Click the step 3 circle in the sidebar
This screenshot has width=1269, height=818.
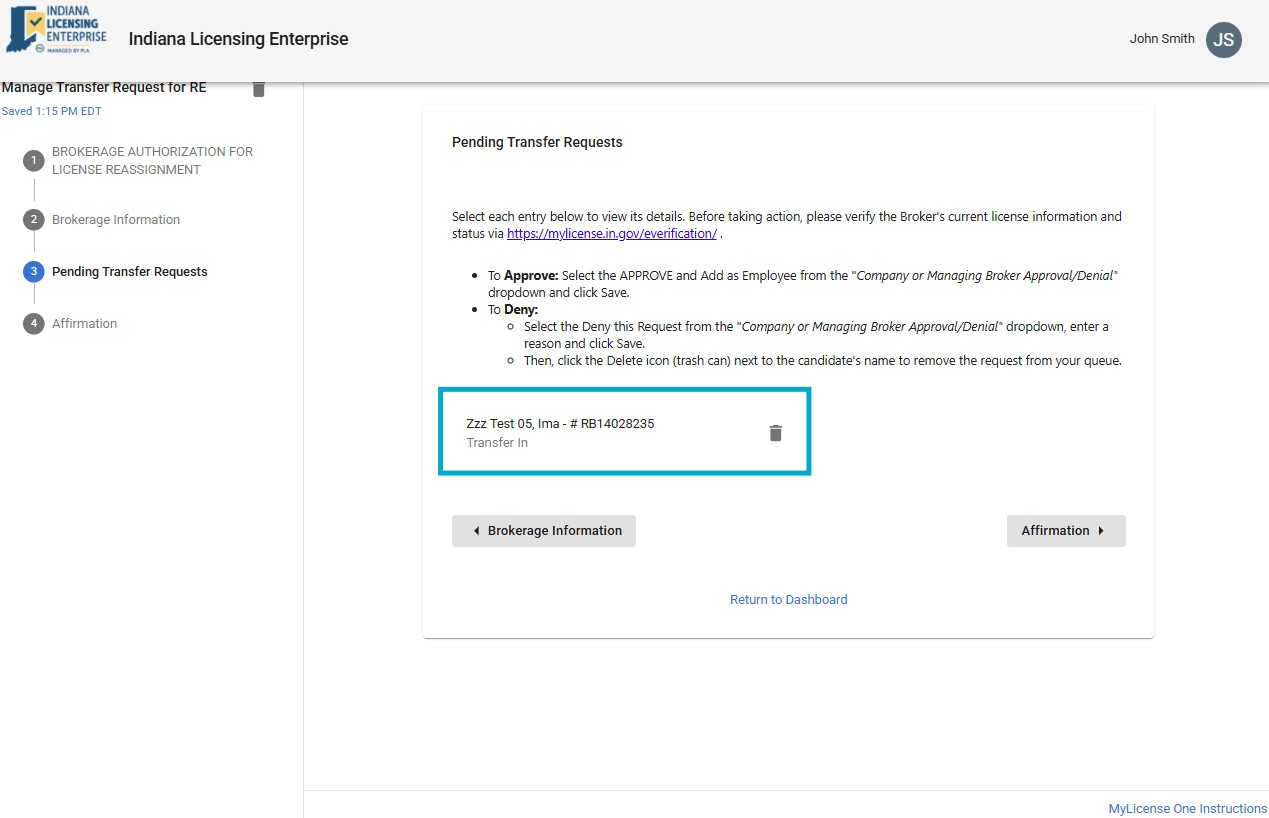34,272
